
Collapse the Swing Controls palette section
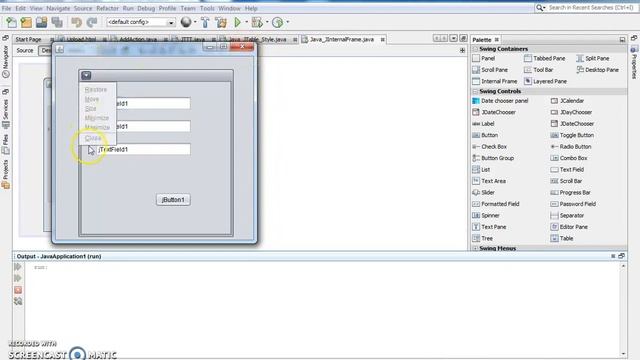[x=476, y=91]
